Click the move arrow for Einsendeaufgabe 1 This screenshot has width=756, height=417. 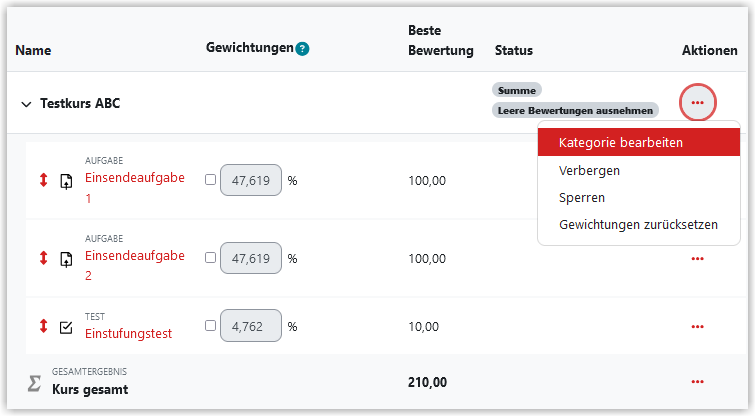click(43, 180)
